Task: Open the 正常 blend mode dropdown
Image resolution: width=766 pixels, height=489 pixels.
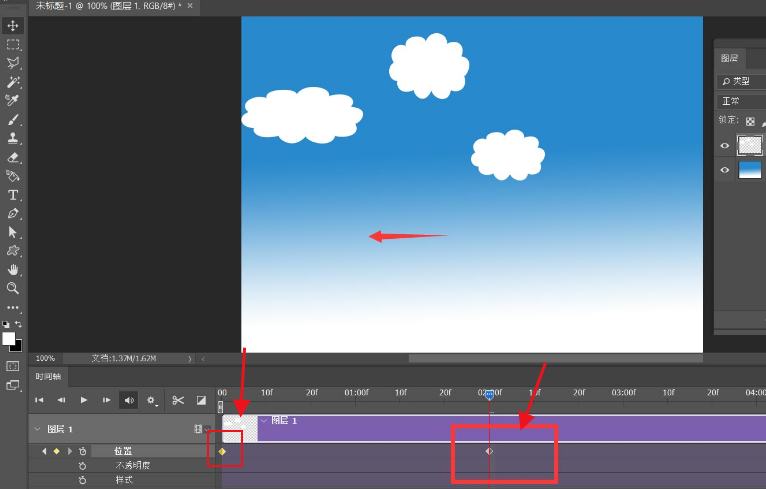Action: tap(740, 101)
